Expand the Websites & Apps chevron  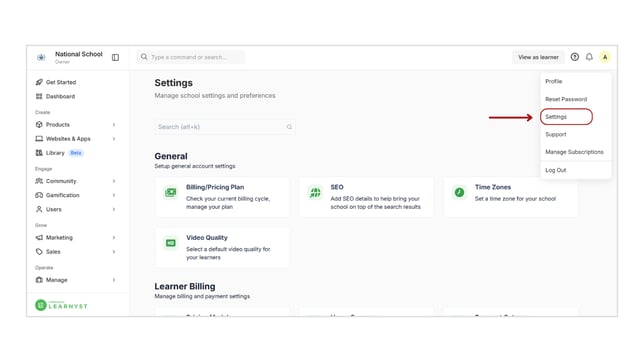pos(114,139)
